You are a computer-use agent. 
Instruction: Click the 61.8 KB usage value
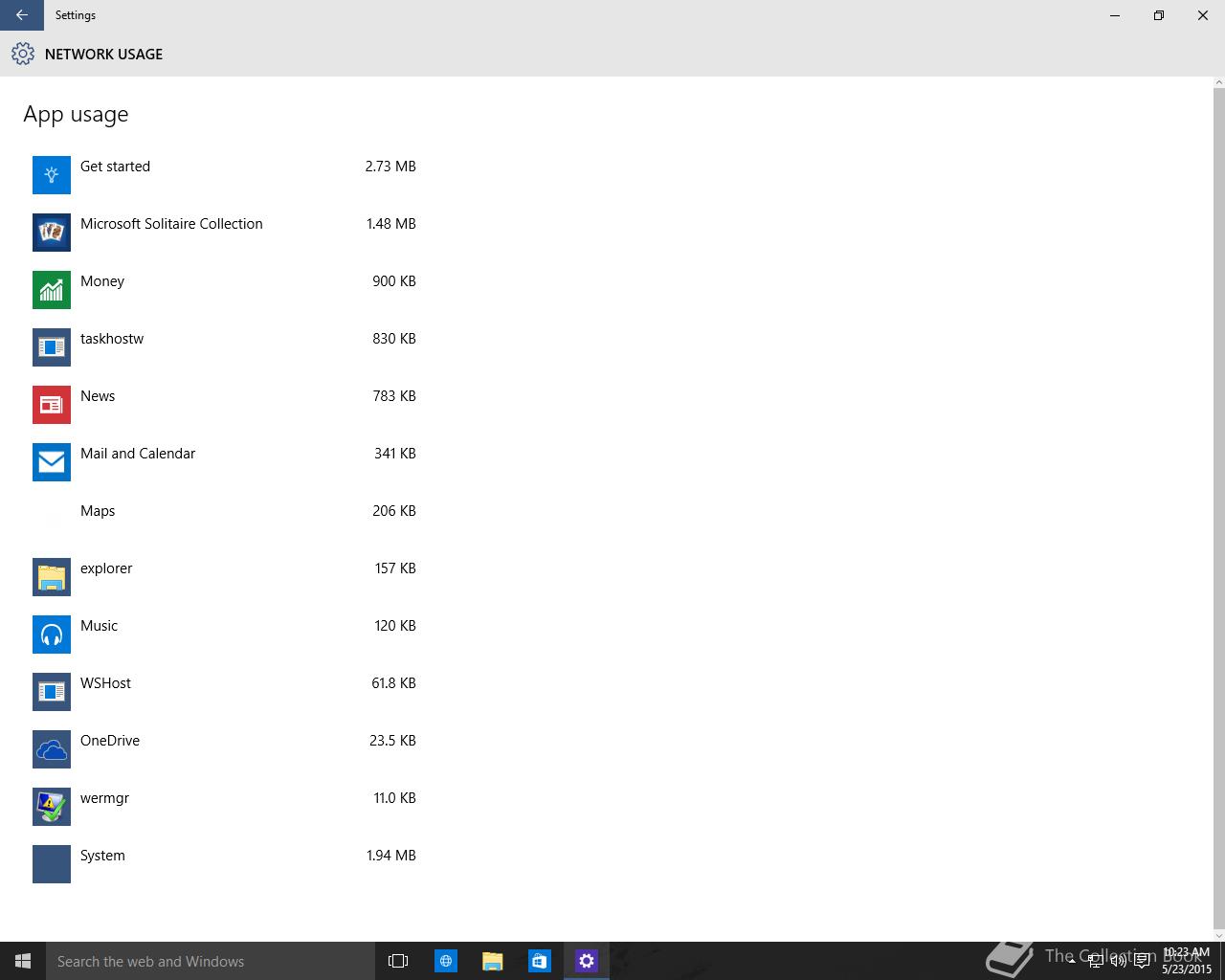coord(393,683)
